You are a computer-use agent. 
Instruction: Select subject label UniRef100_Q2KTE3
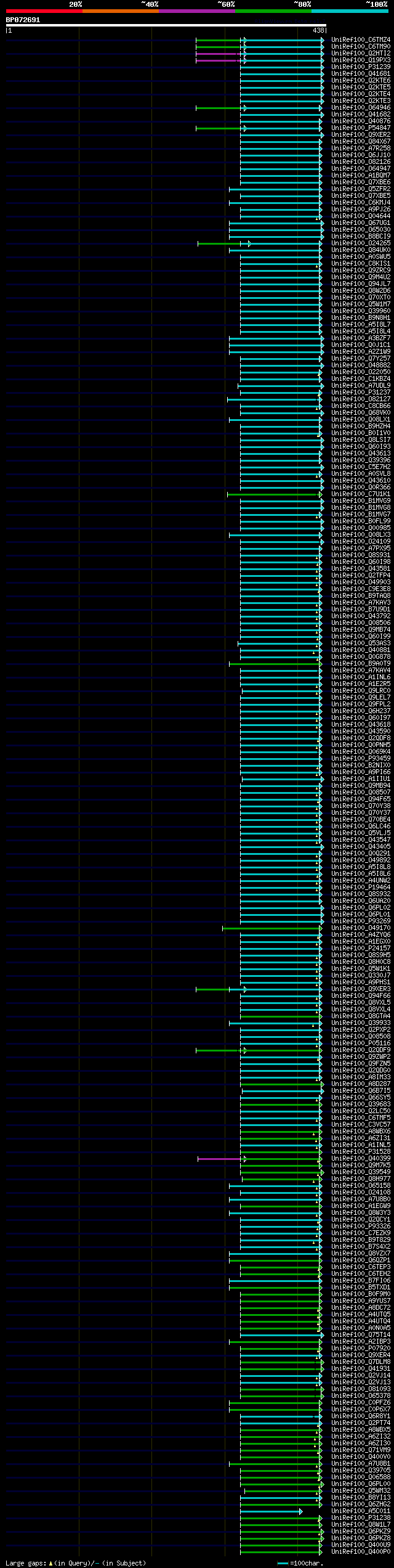pos(361,101)
